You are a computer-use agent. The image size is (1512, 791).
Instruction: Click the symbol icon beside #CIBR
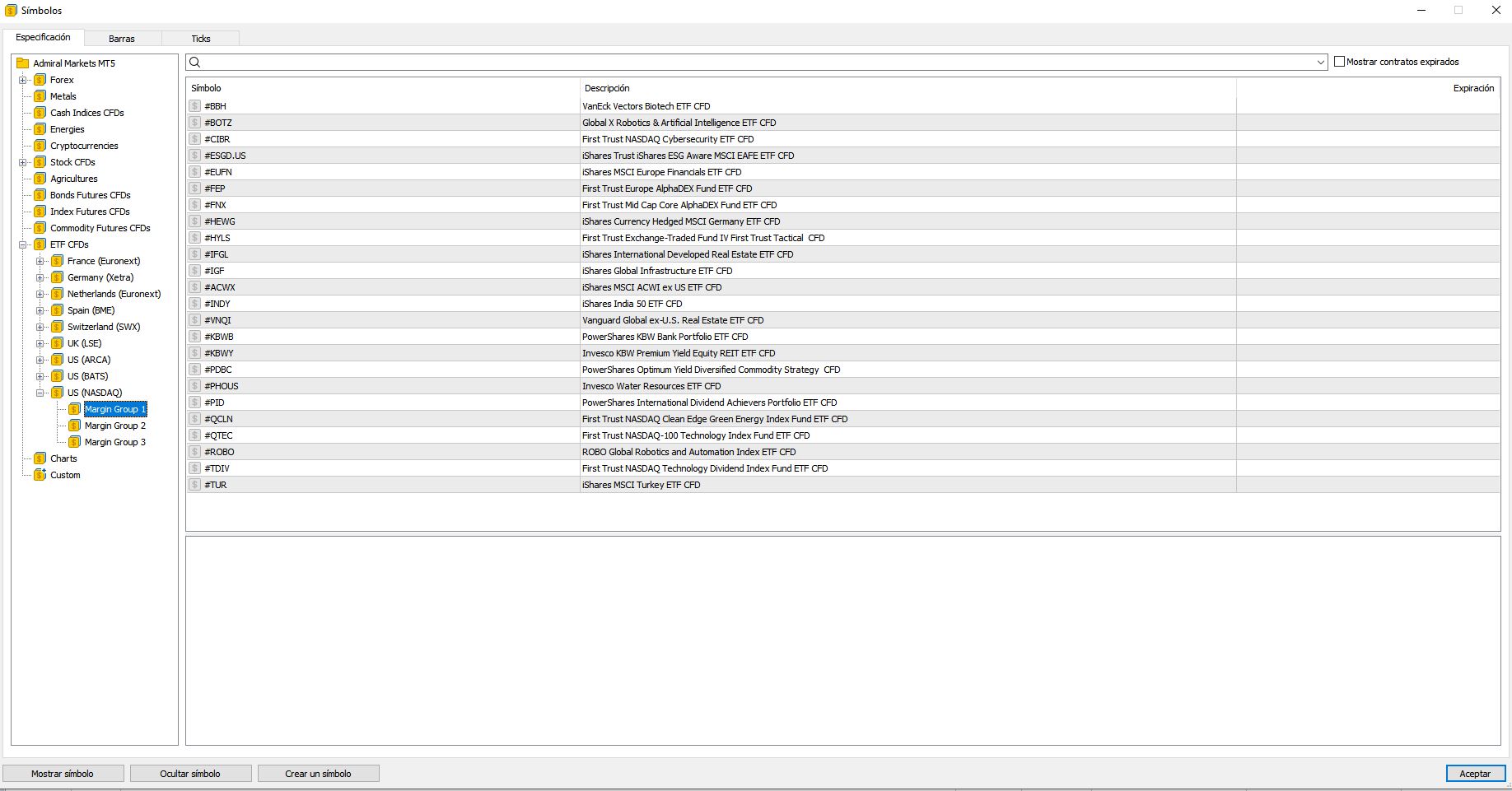click(195, 139)
